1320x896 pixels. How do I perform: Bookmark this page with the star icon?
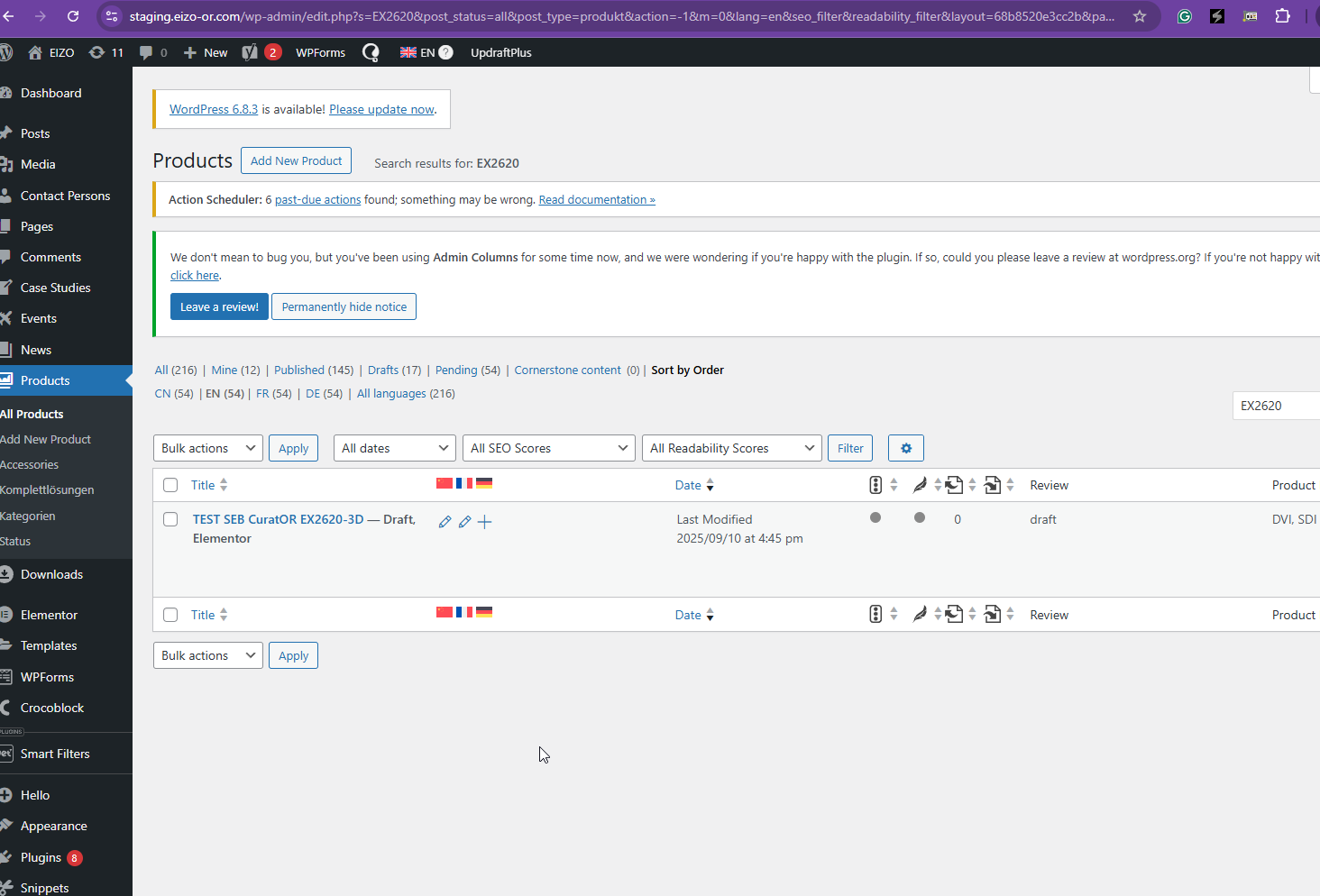[x=1140, y=16]
